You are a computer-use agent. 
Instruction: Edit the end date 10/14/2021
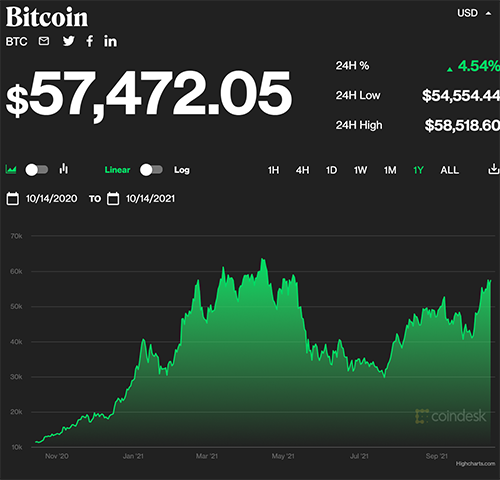[150, 199]
